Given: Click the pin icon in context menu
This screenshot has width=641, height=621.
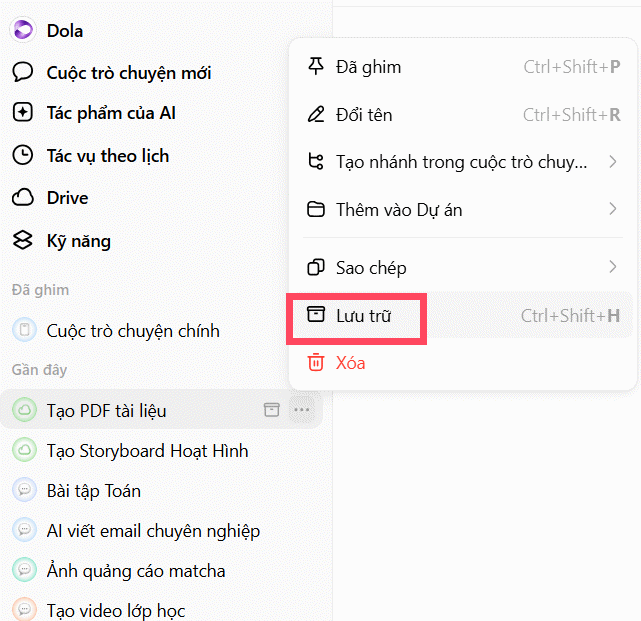Looking at the screenshot, I should 316,66.
